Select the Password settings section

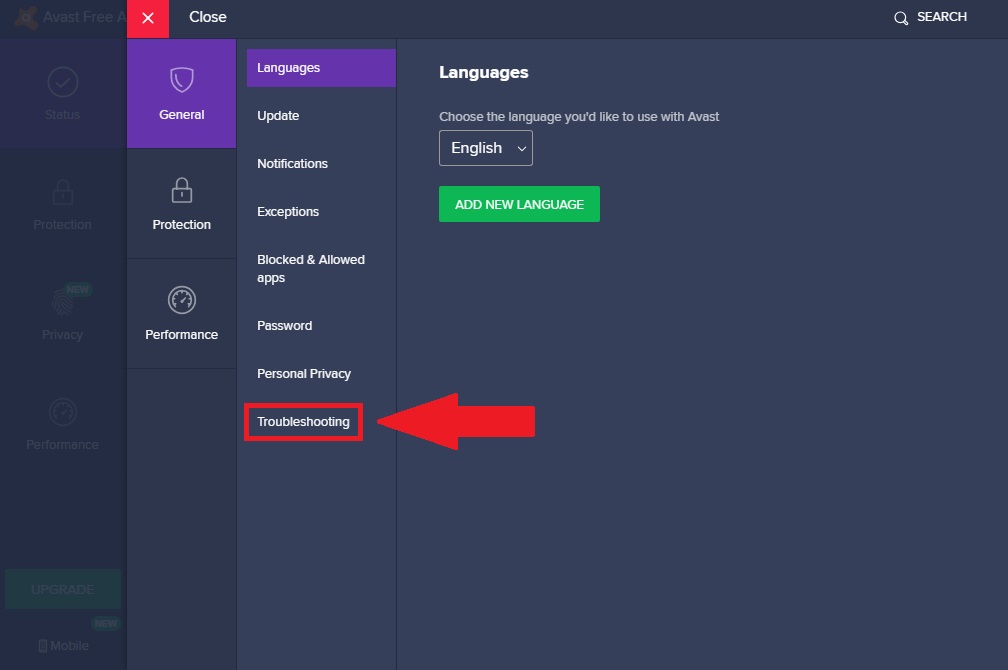(x=284, y=325)
